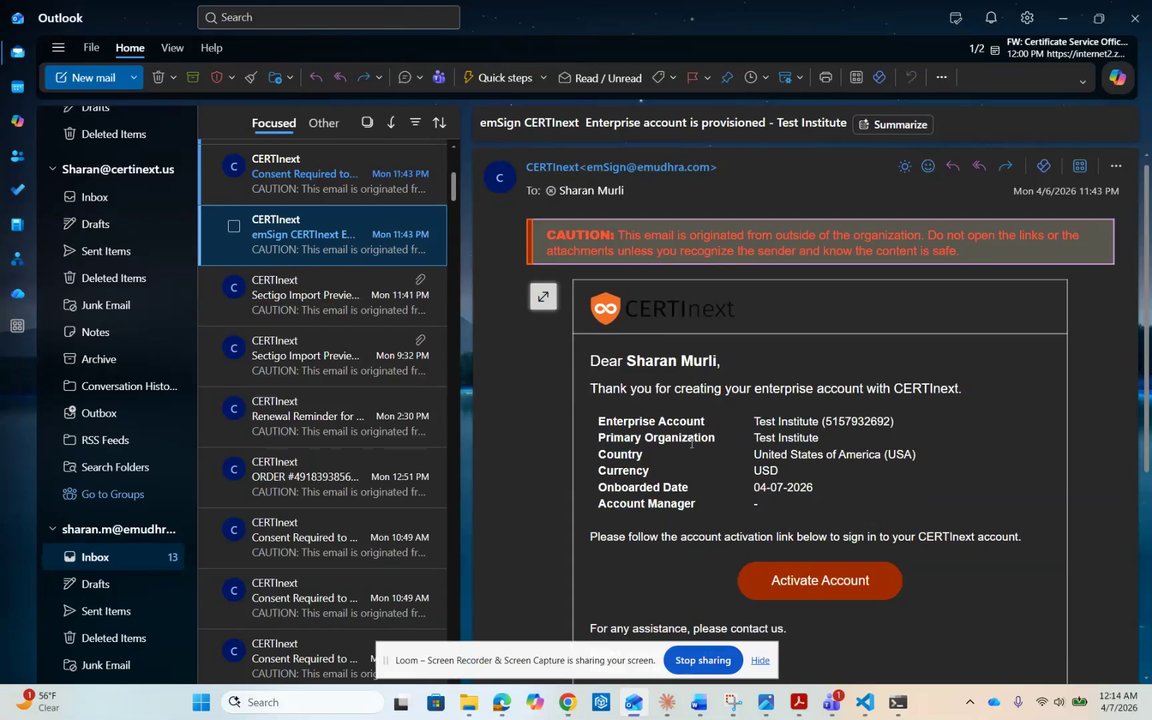
Task: Switch to the Home ribbon tab
Action: point(130,48)
